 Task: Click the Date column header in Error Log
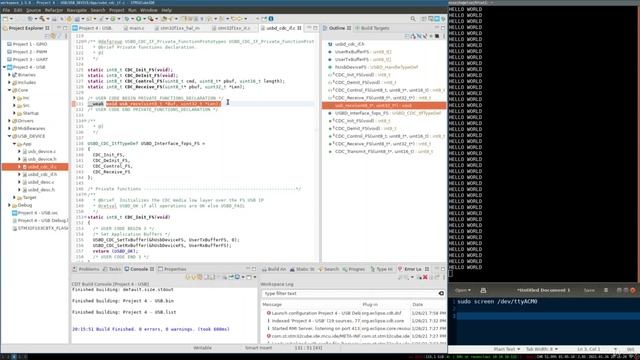[428, 304]
